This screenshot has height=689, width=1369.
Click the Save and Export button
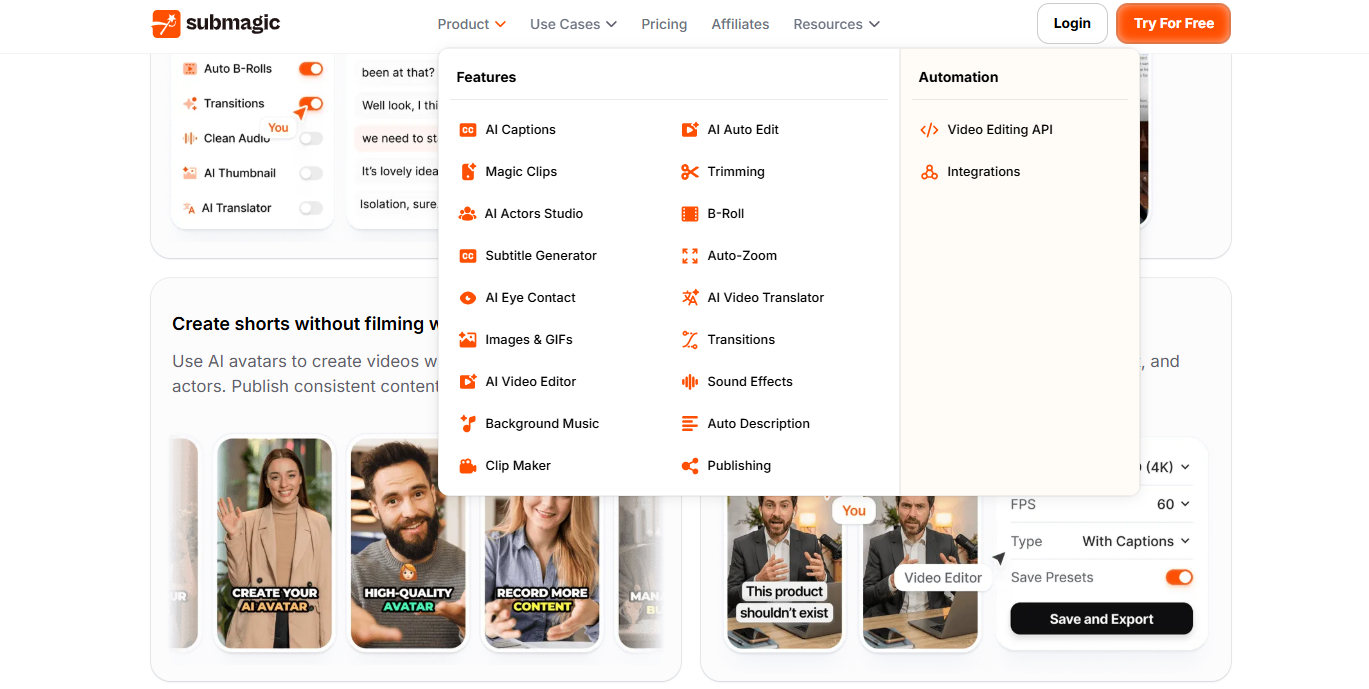[1101, 619]
